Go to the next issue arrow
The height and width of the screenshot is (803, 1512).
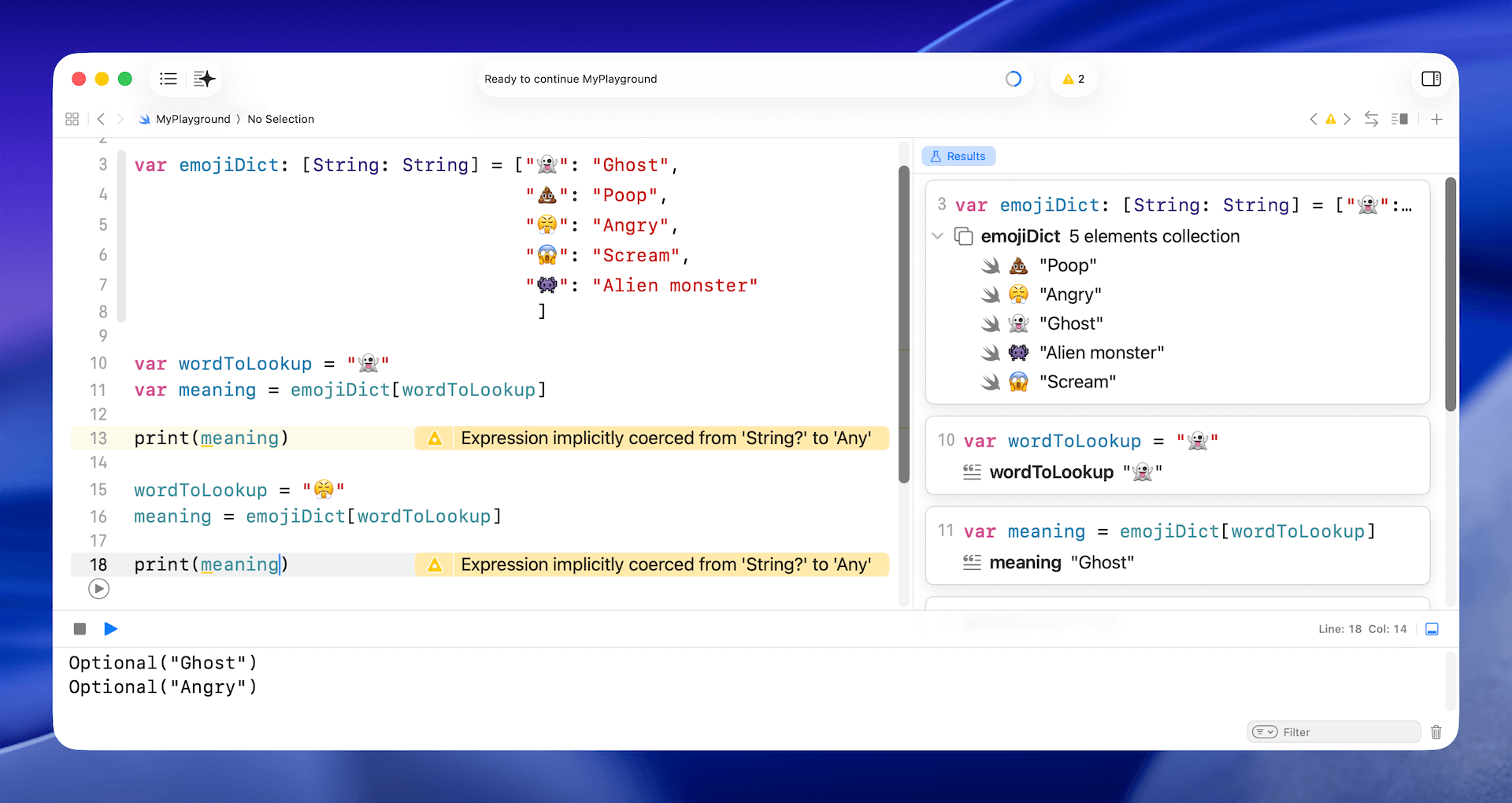1347,119
